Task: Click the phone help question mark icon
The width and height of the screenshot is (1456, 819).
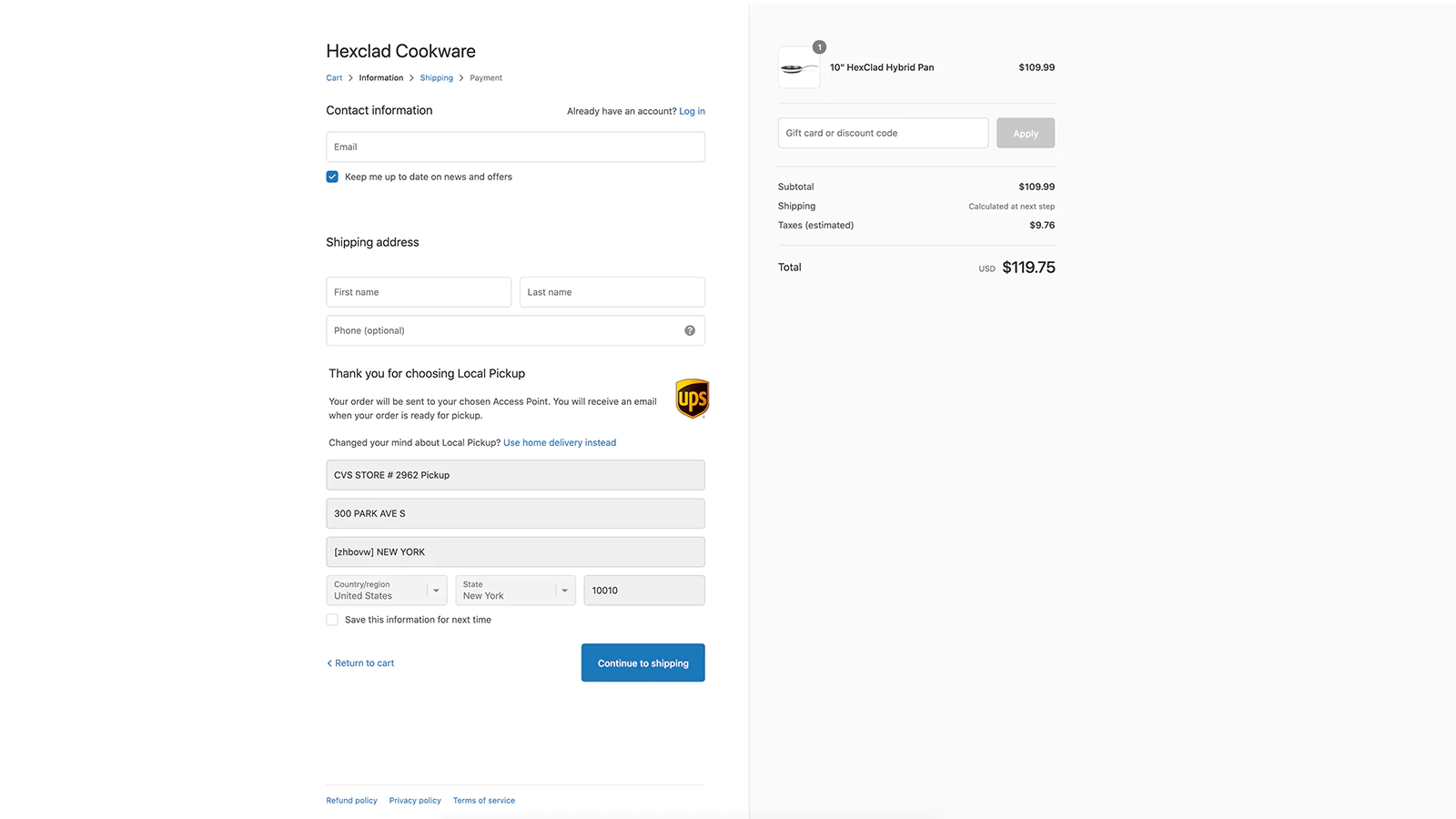Action: click(690, 330)
